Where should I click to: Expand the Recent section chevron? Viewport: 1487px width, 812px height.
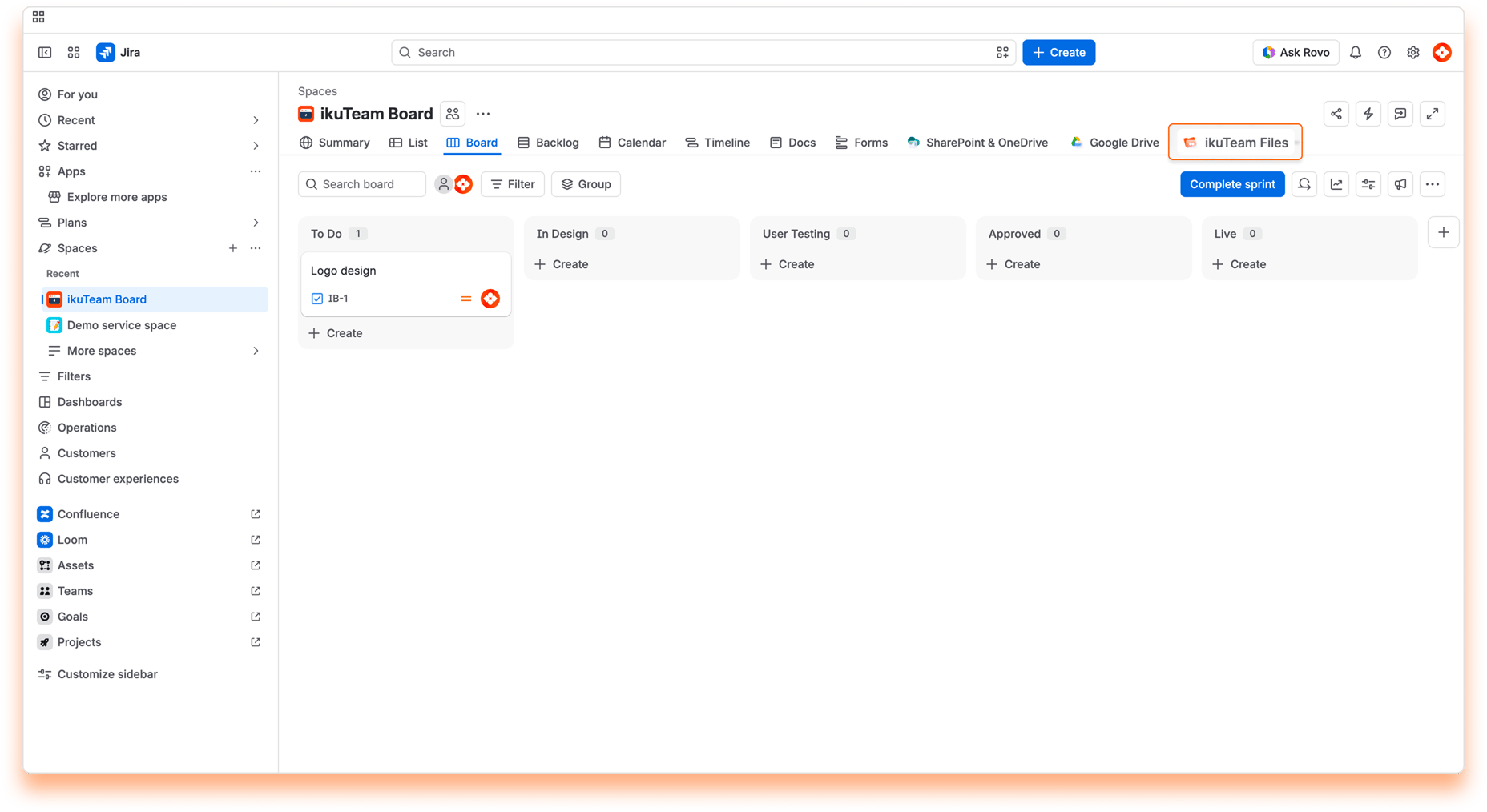tap(256, 120)
